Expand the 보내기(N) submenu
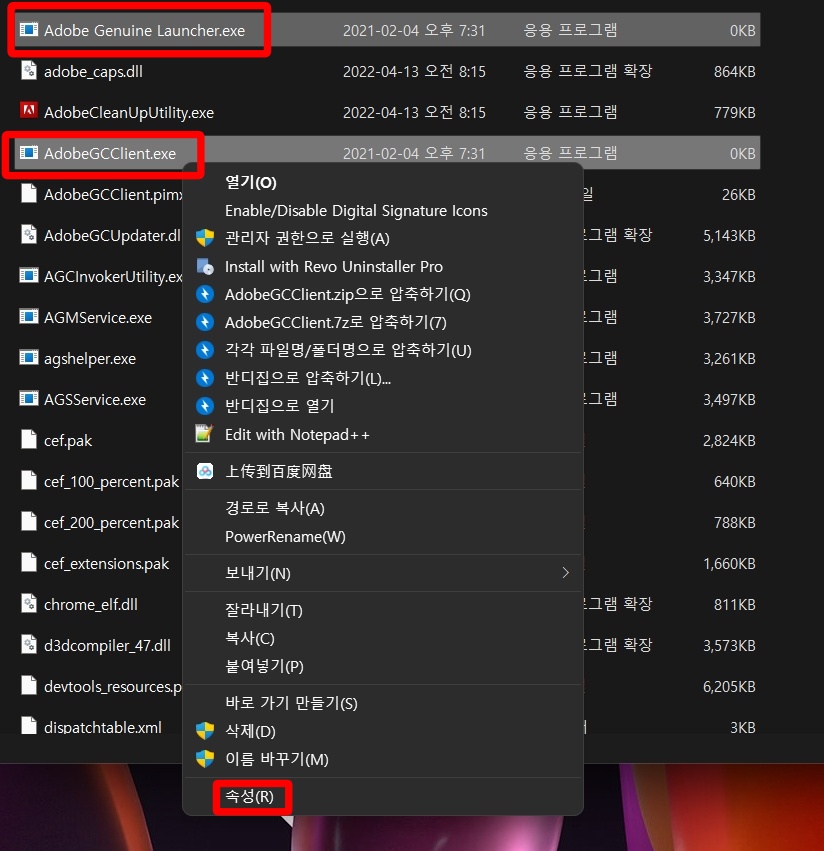 pos(250,574)
